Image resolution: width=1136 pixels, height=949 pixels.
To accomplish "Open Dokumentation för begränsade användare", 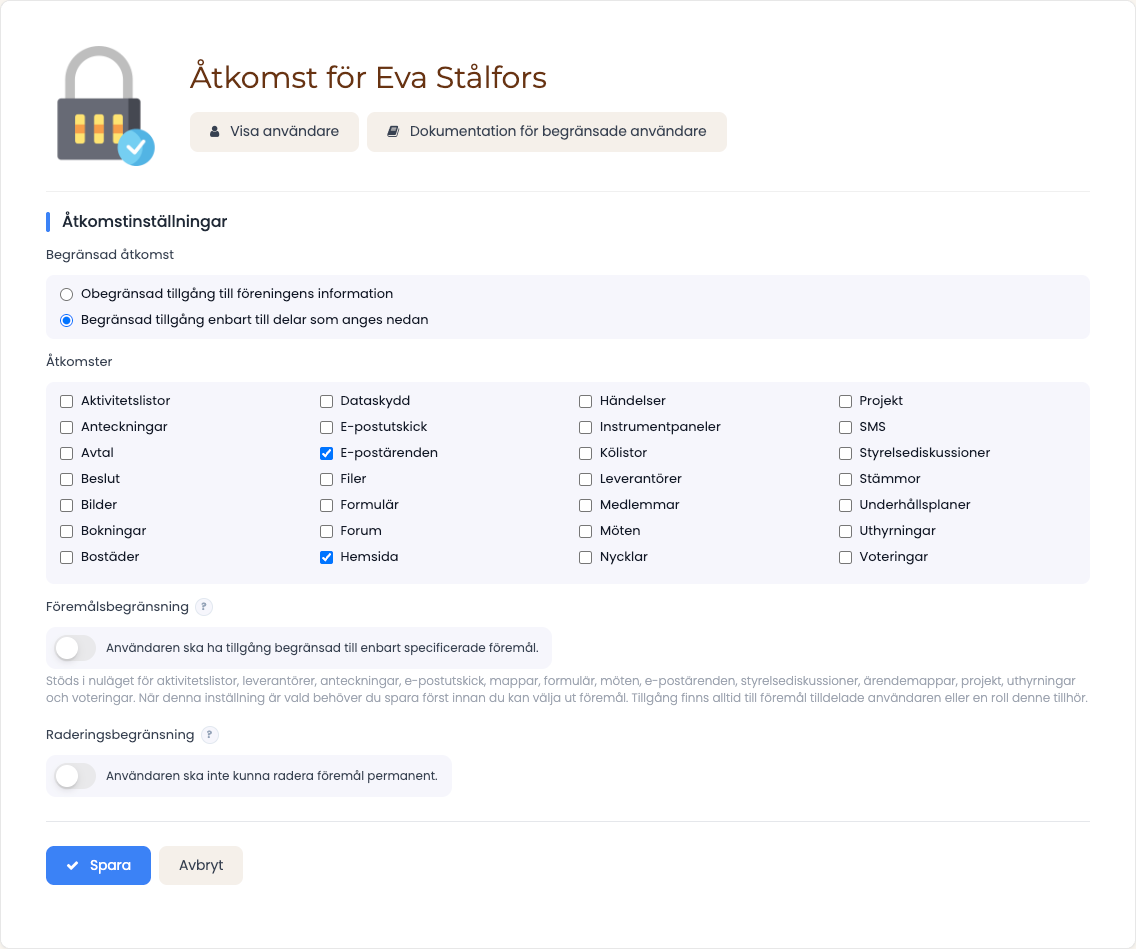I will pyautogui.click(x=547, y=132).
